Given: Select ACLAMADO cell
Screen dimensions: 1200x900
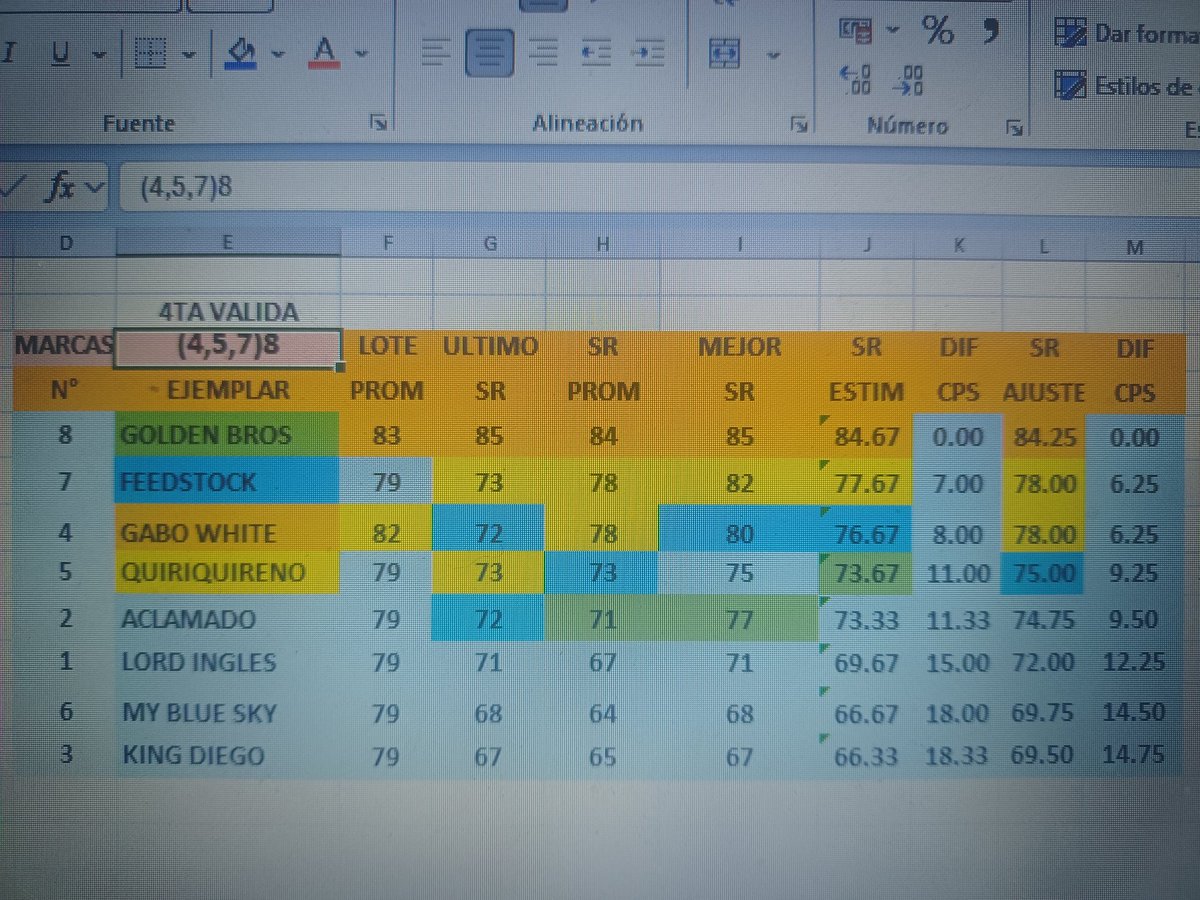Looking at the screenshot, I should pyautogui.click(x=228, y=619).
